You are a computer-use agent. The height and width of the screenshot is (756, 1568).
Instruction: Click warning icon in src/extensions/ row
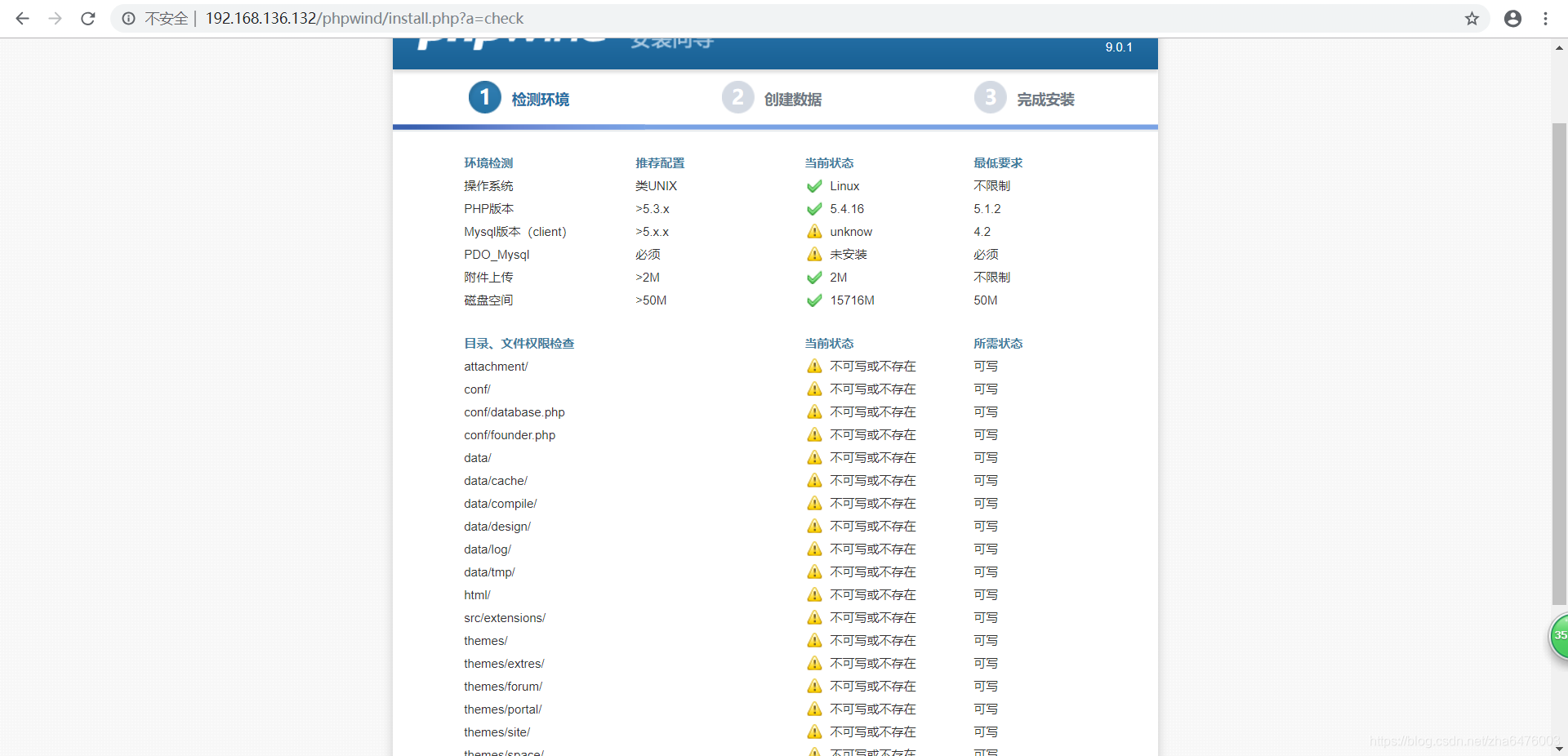point(814,618)
